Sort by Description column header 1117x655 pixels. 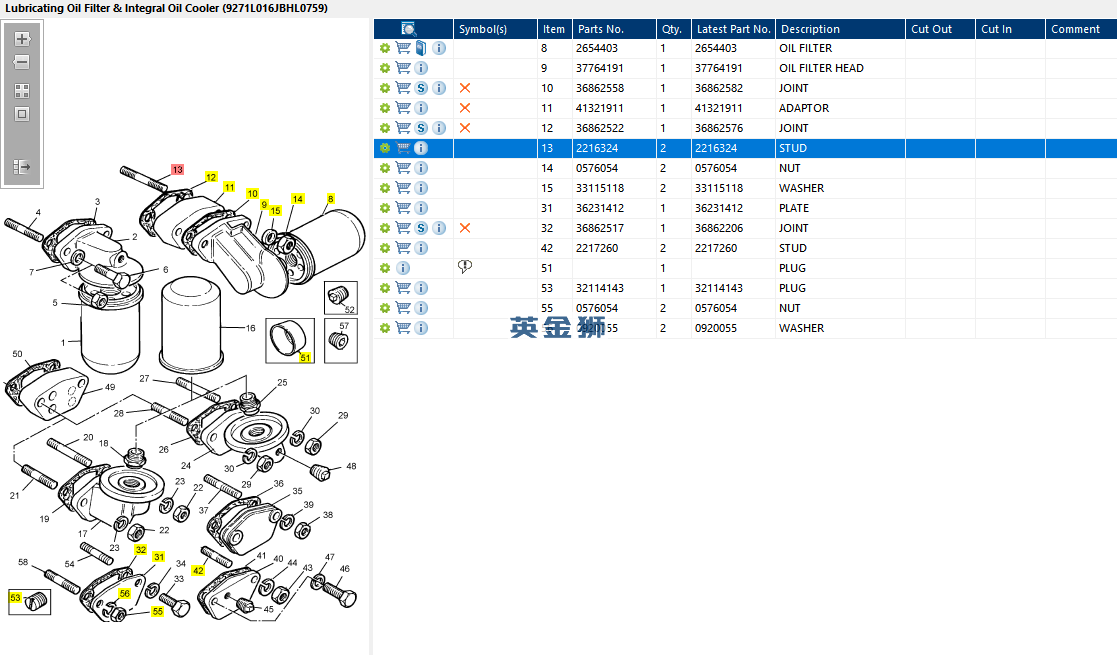(x=840, y=29)
